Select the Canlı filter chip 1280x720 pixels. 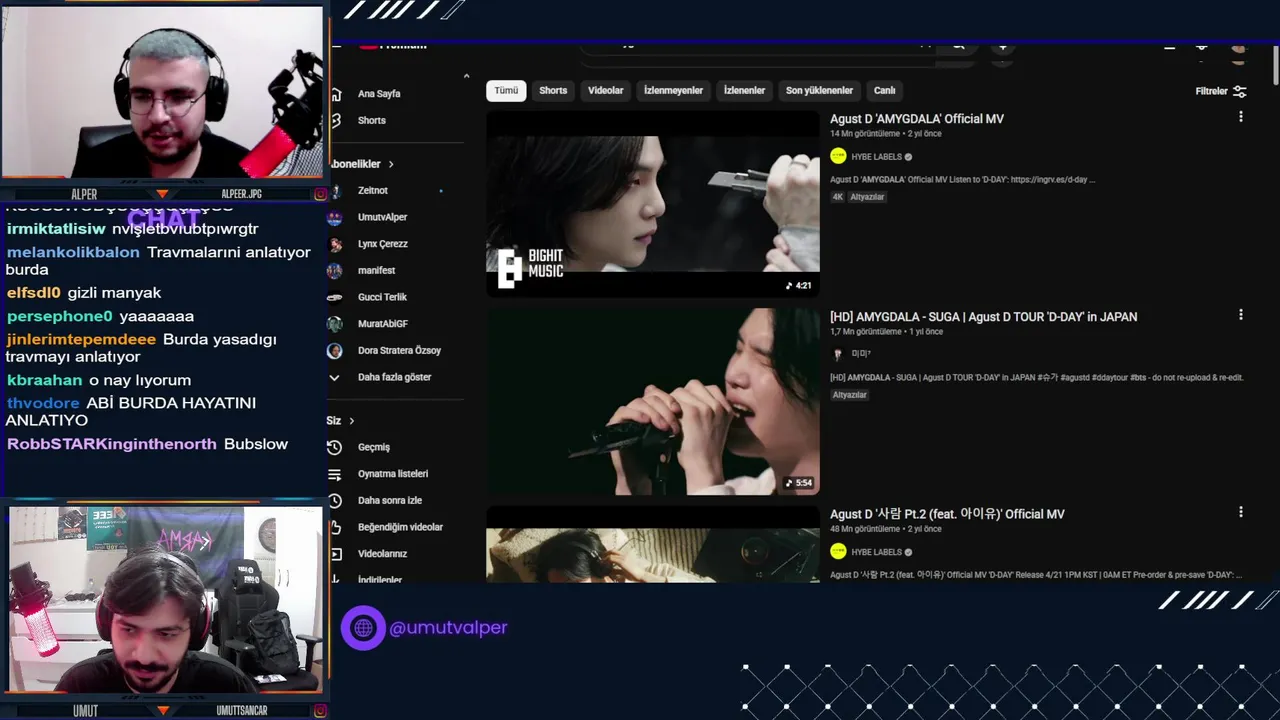pyautogui.click(x=885, y=90)
